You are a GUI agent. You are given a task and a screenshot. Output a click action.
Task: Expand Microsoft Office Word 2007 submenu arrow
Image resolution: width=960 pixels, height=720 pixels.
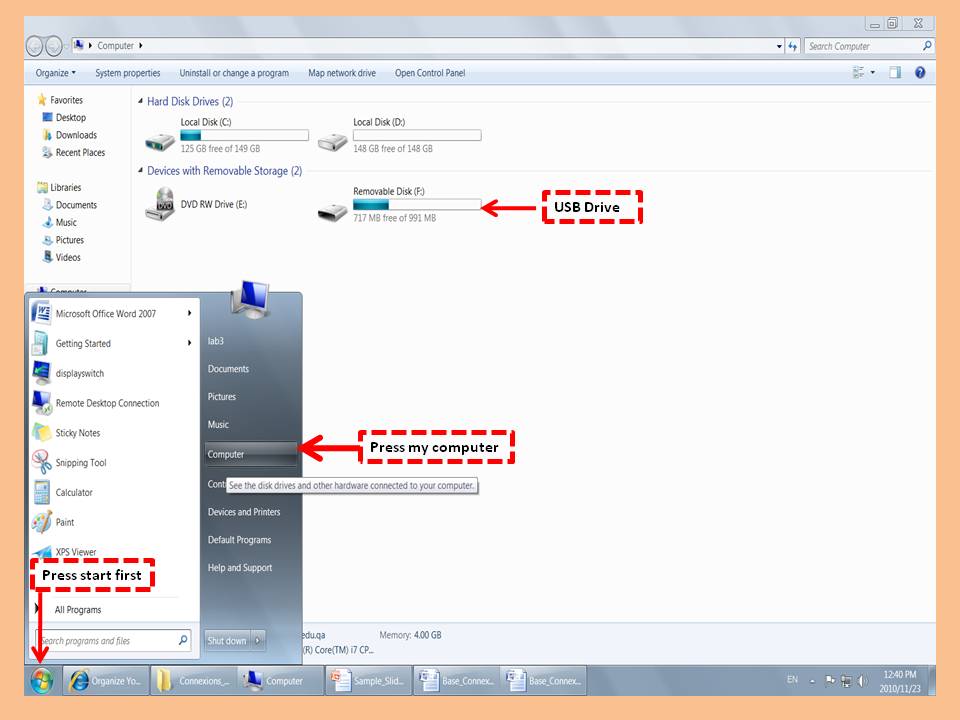[x=189, y=313]
